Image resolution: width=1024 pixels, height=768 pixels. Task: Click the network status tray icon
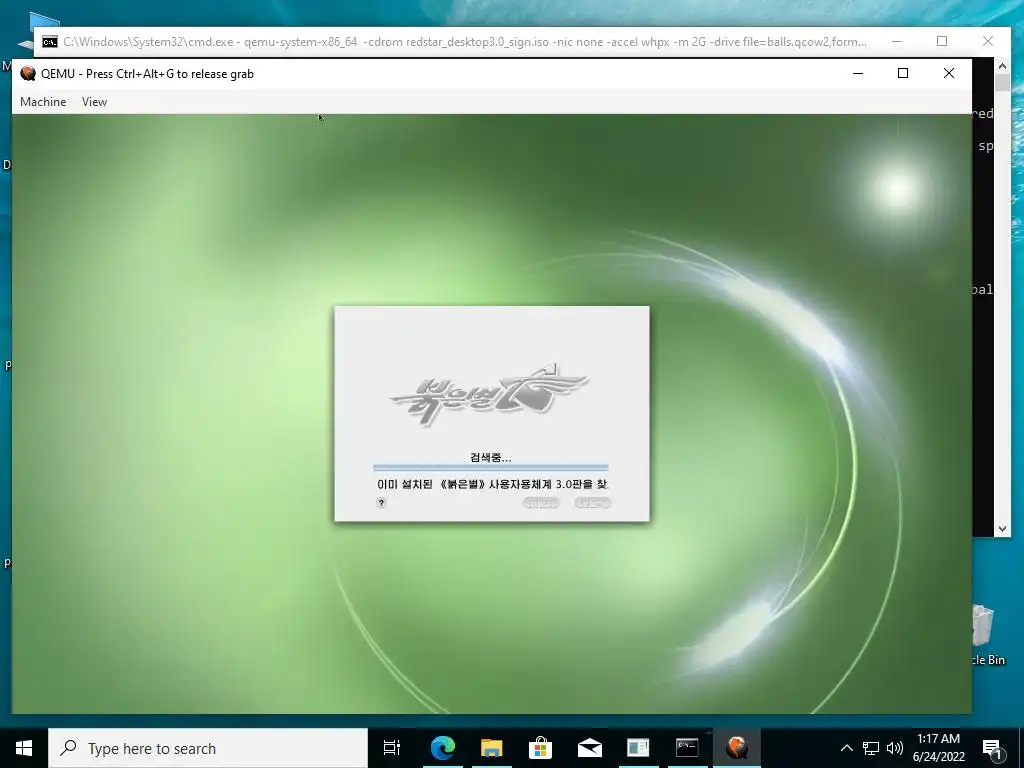pyautogui.click(x=871, y=748)
